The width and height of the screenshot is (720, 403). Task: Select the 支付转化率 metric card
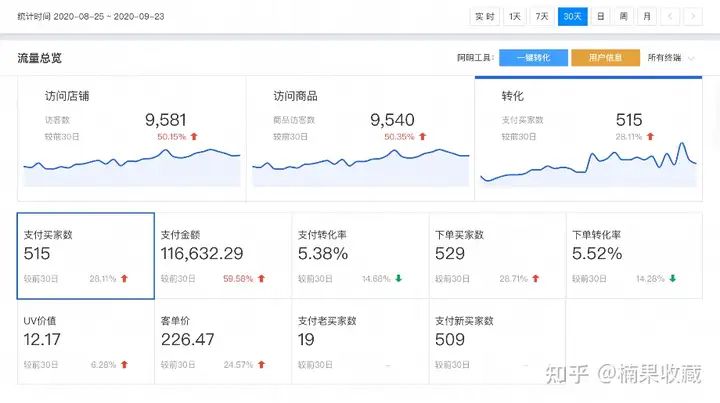(360, 256)
